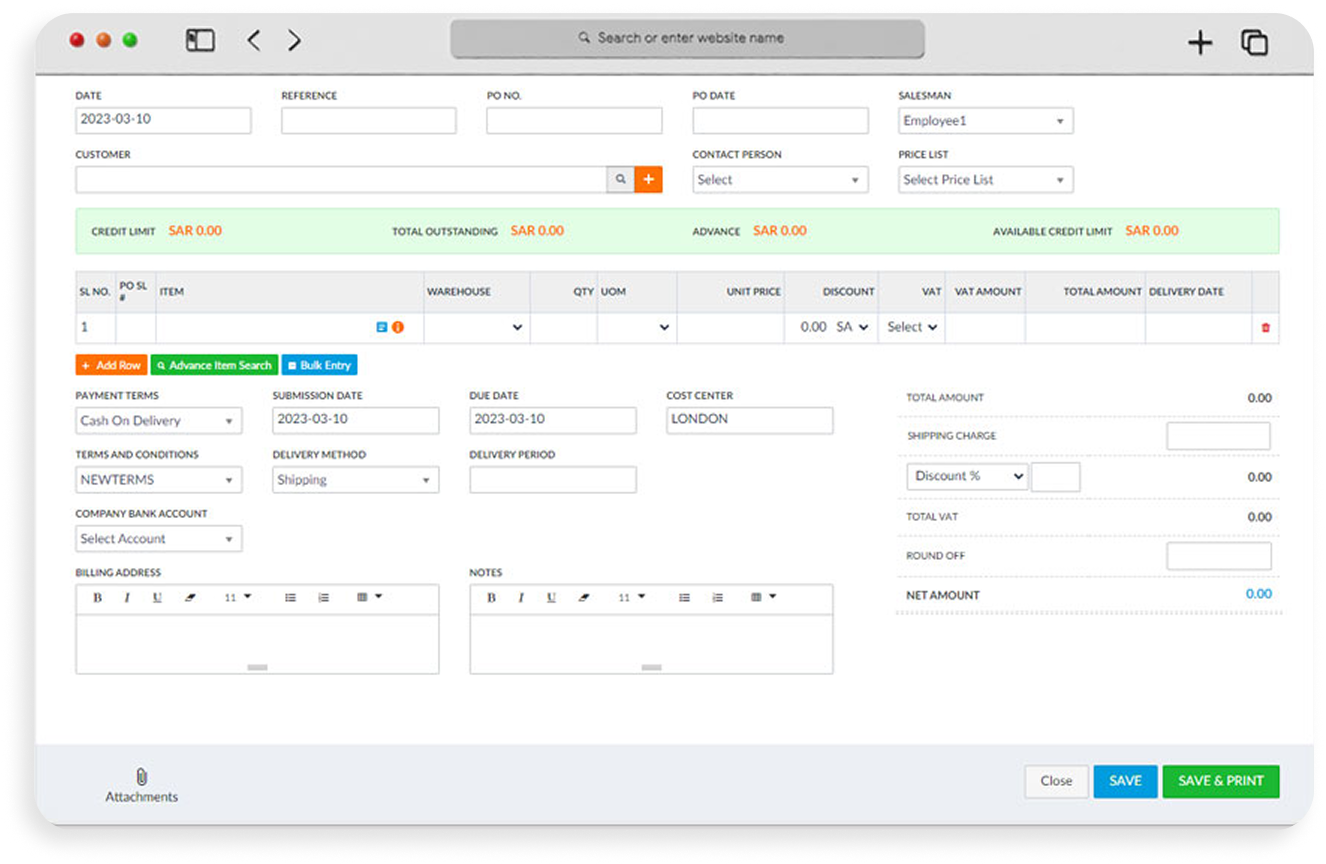Viewport: 1326px width, 864px height.
Task: Toggle italic in the Notes editor
Action: 520,598
